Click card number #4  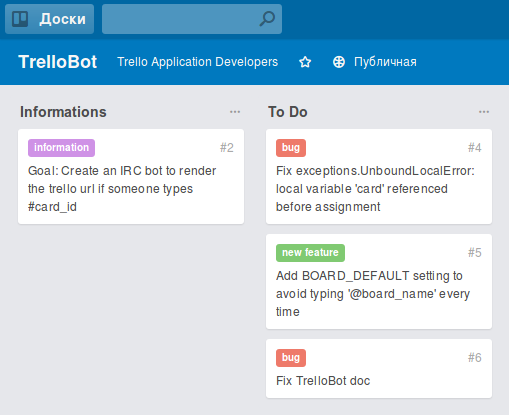coord(475,148)
